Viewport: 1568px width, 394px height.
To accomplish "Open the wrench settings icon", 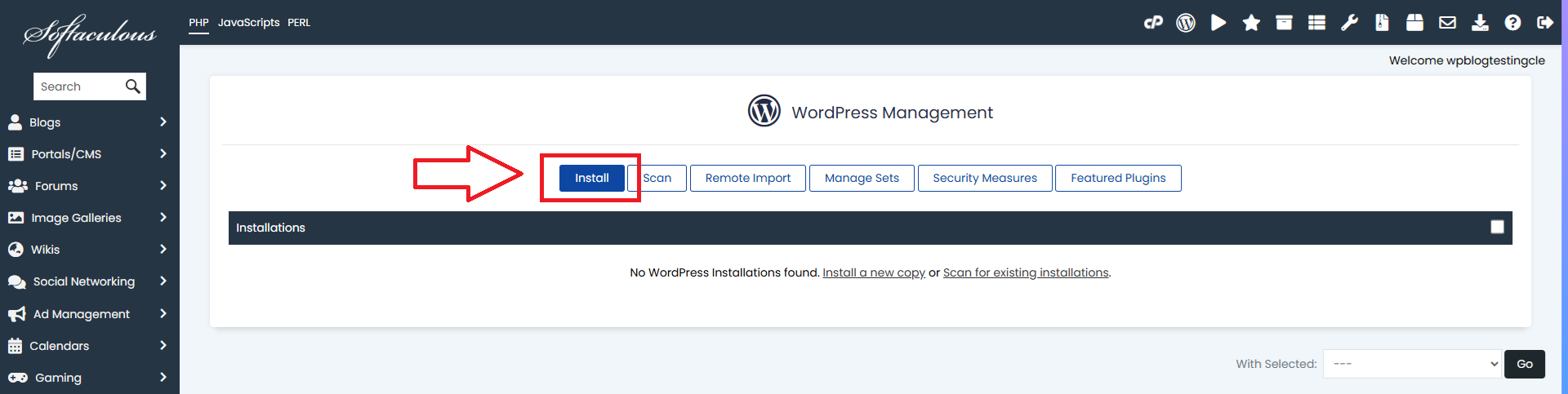I will pyautogui.click(x=1349, y=23).
